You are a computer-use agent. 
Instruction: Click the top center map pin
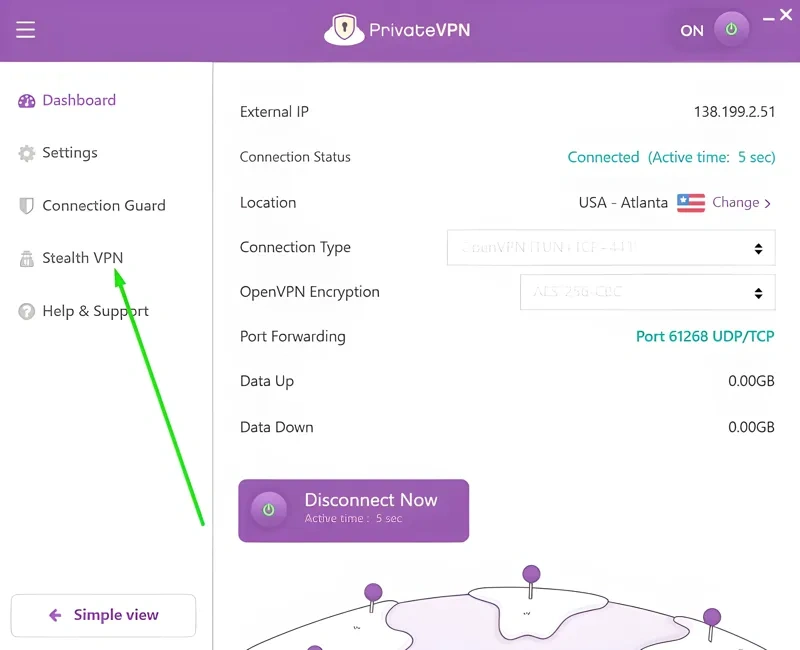(x=531, y=582)
